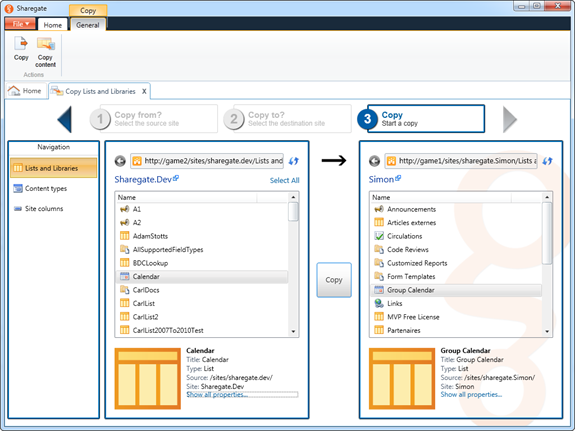
Task: Select the Group Calendar row
Action: [456, 290]
